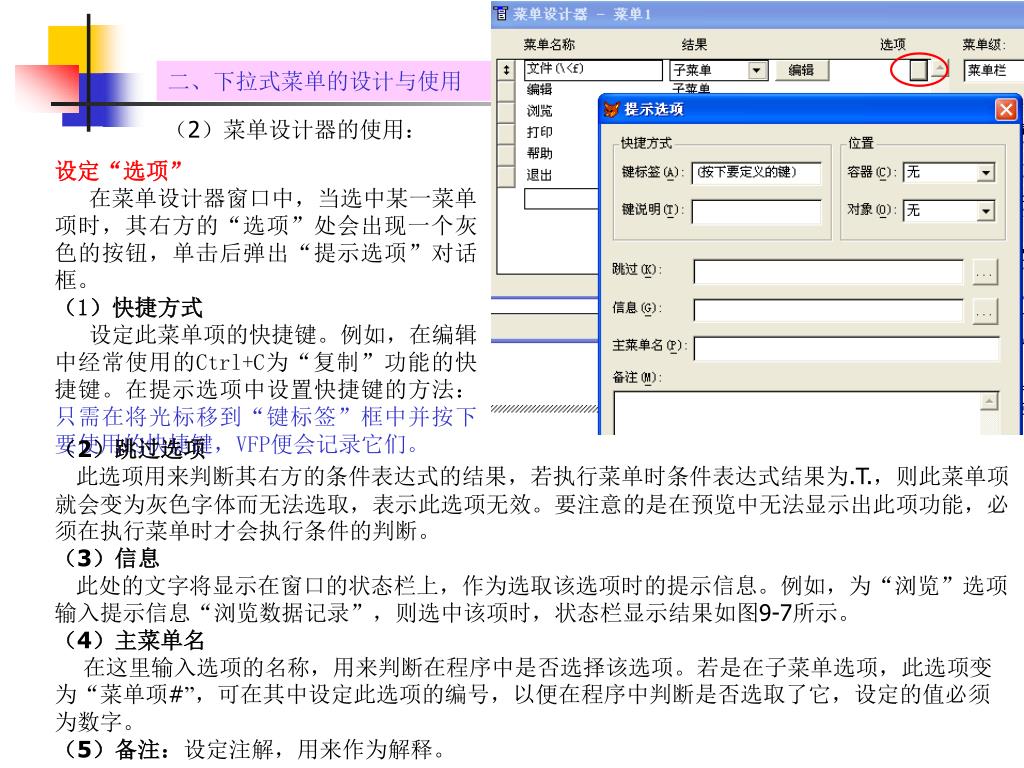Click the scroll up arrow next to 选项 button
1024x768 pixels.
tap(939, 69)
